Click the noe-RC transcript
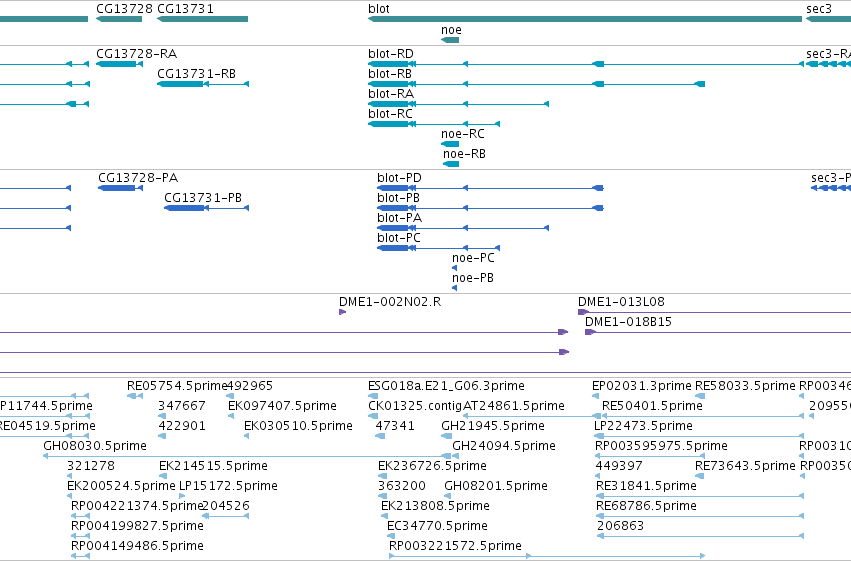The height and width of the screenshot is (561, 851). [x=450, y=144]
